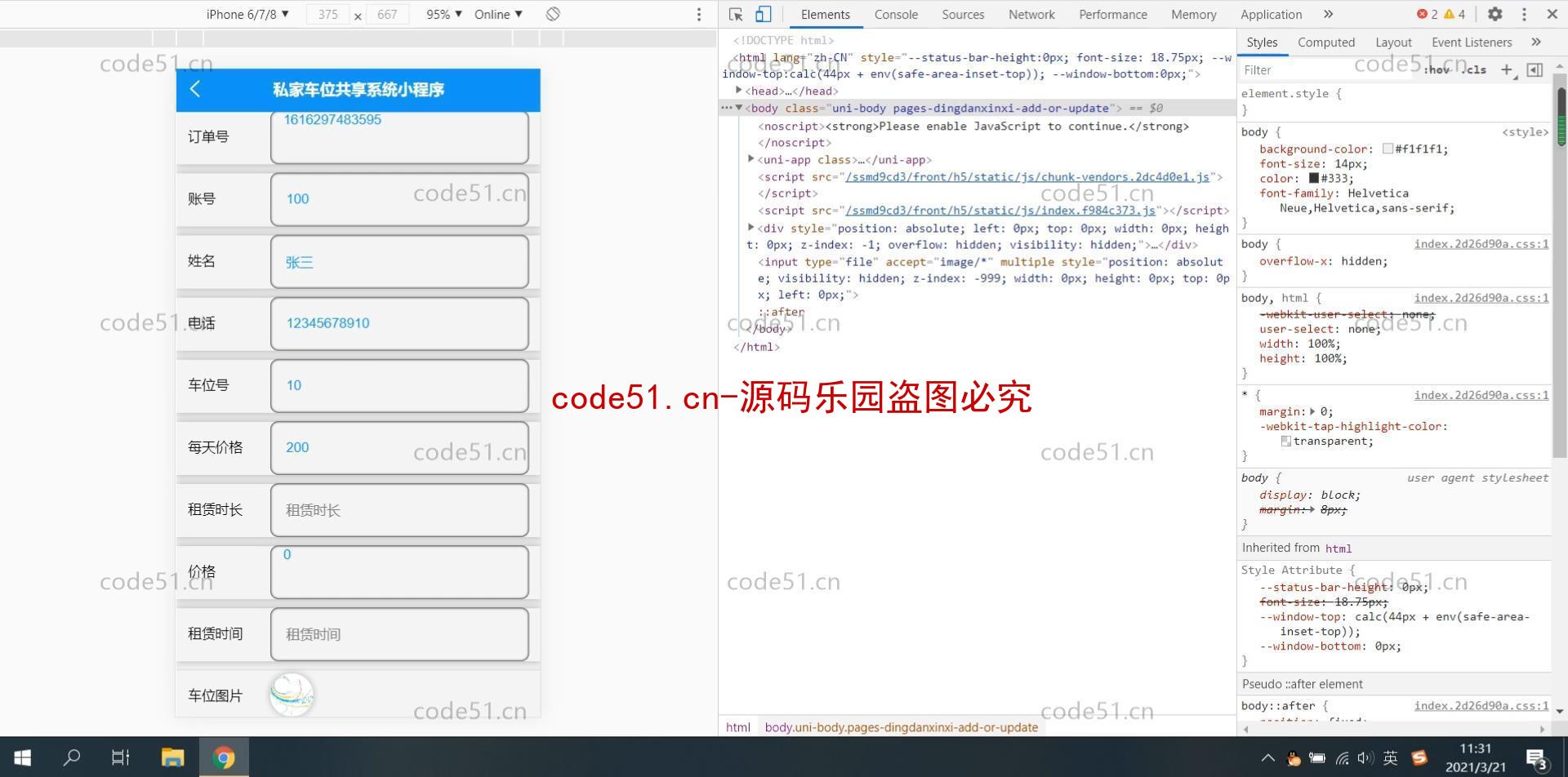Open DevTools settings gear

(1495, 14)
